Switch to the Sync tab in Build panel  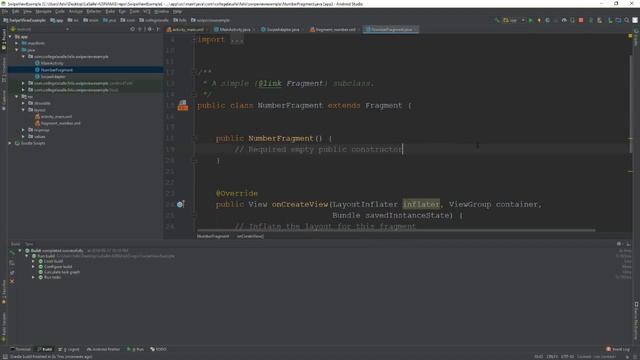29,244
